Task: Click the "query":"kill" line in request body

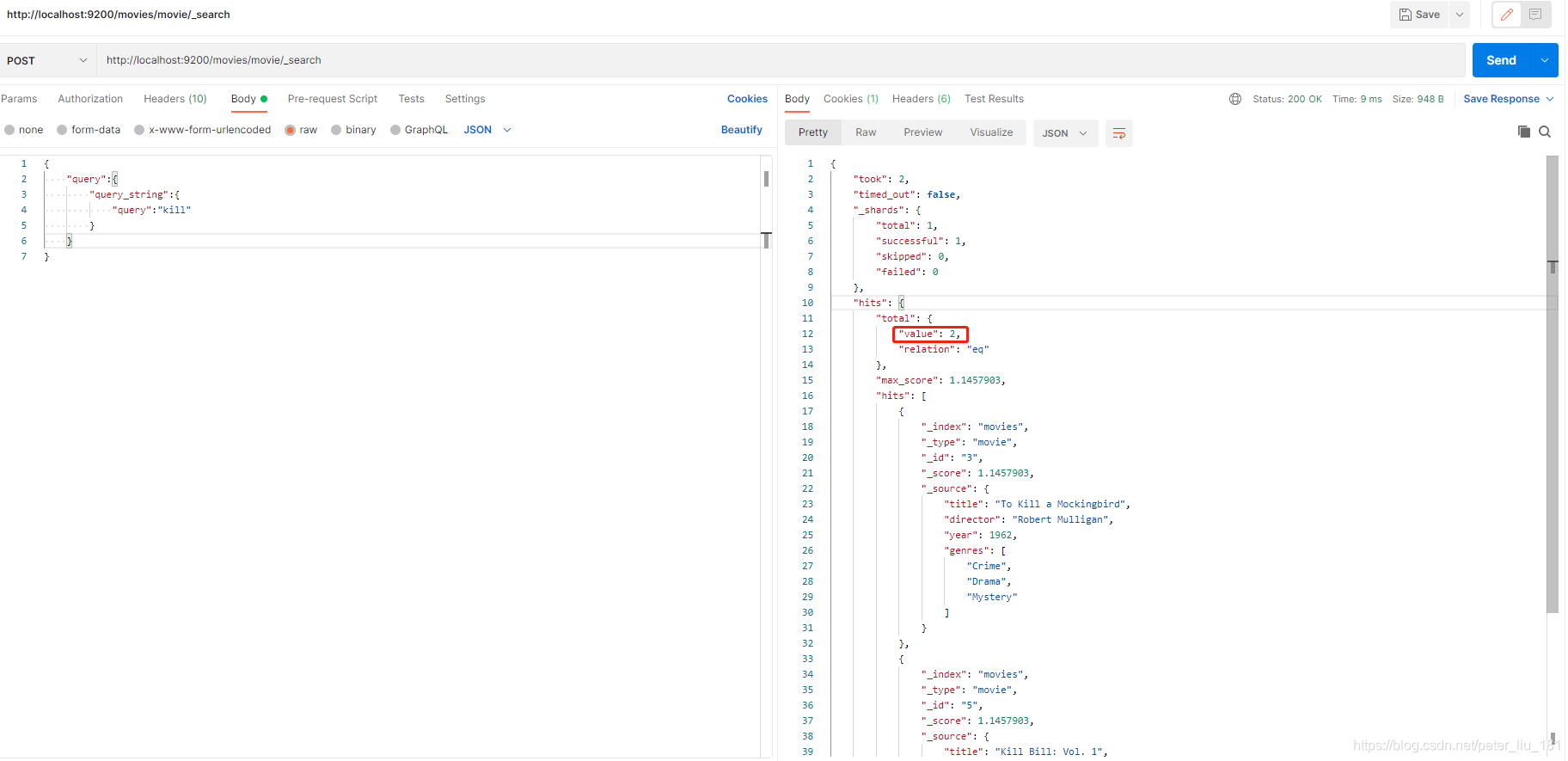Action: [151, 210]
